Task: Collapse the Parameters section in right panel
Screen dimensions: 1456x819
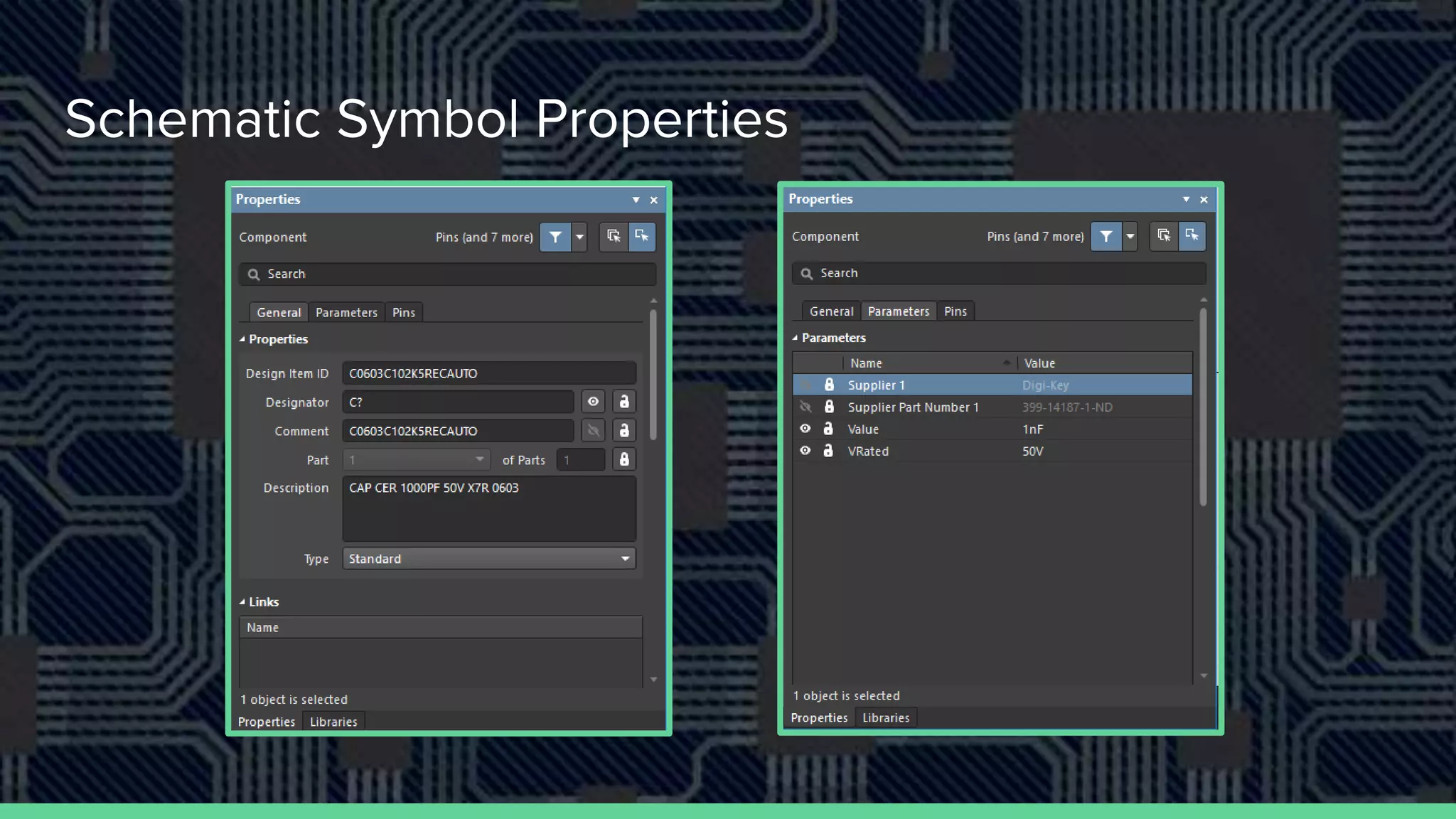Action: pos(795,338)
